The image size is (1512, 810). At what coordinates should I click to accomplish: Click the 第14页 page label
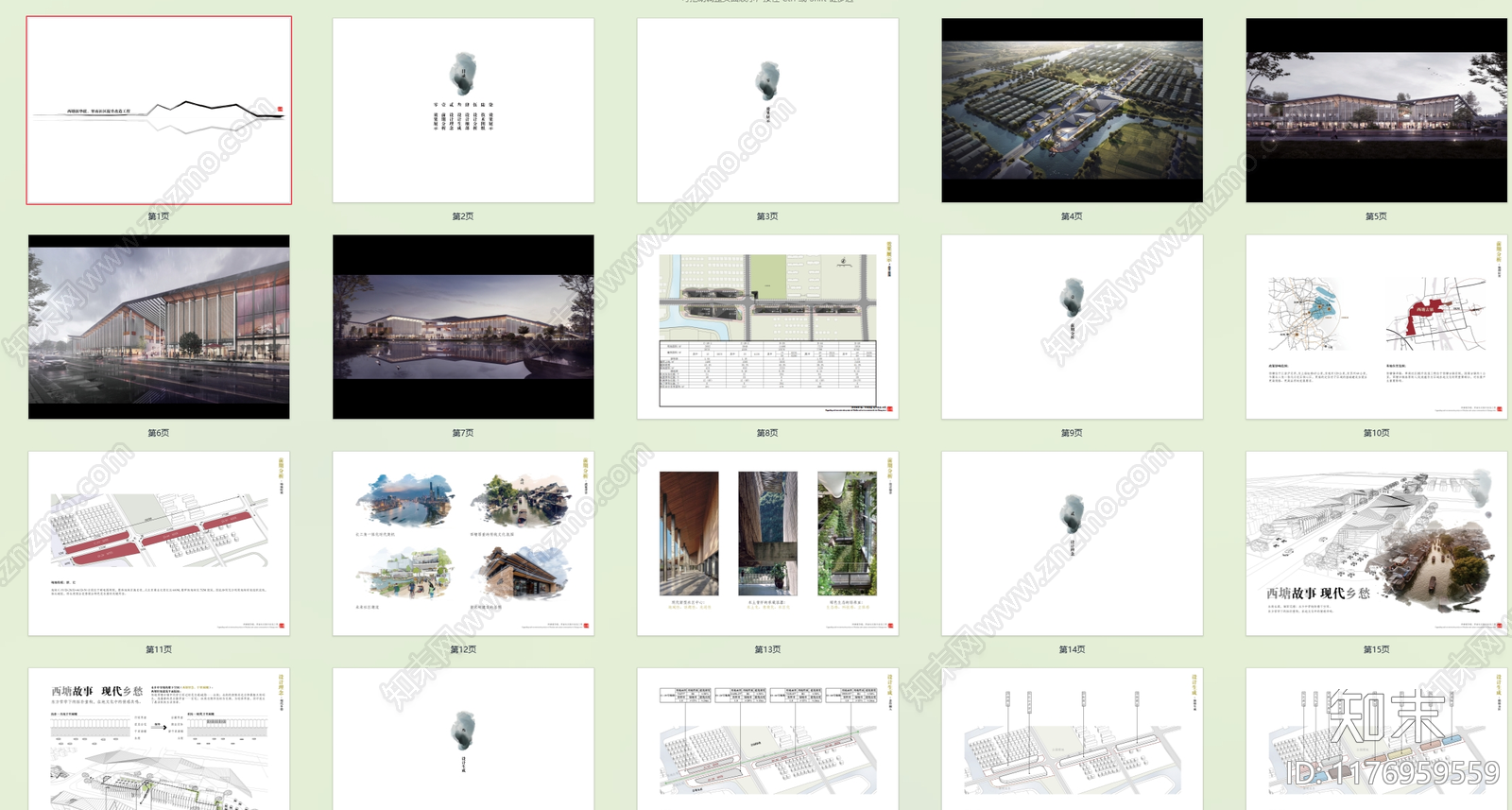coord(1072,649)
